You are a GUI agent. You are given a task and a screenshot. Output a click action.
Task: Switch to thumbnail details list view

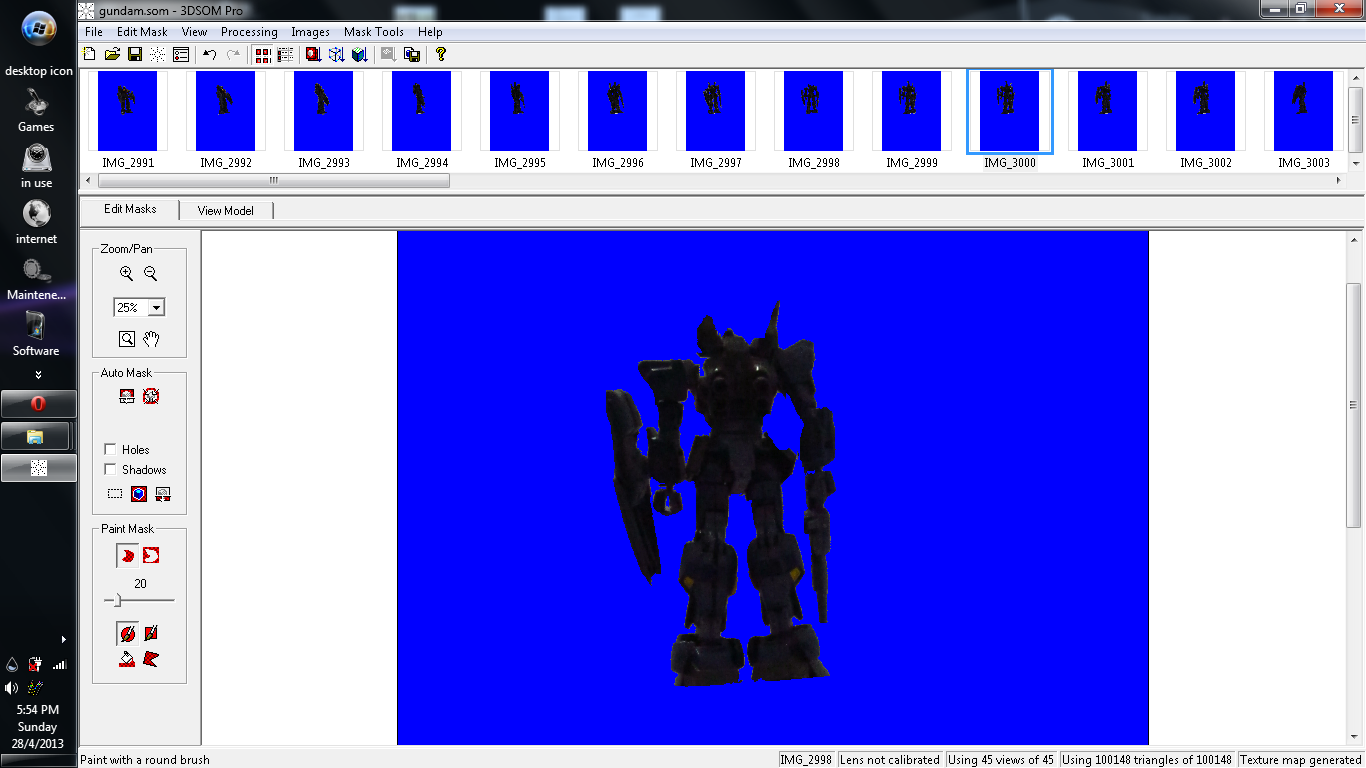(x=285, y=54)
